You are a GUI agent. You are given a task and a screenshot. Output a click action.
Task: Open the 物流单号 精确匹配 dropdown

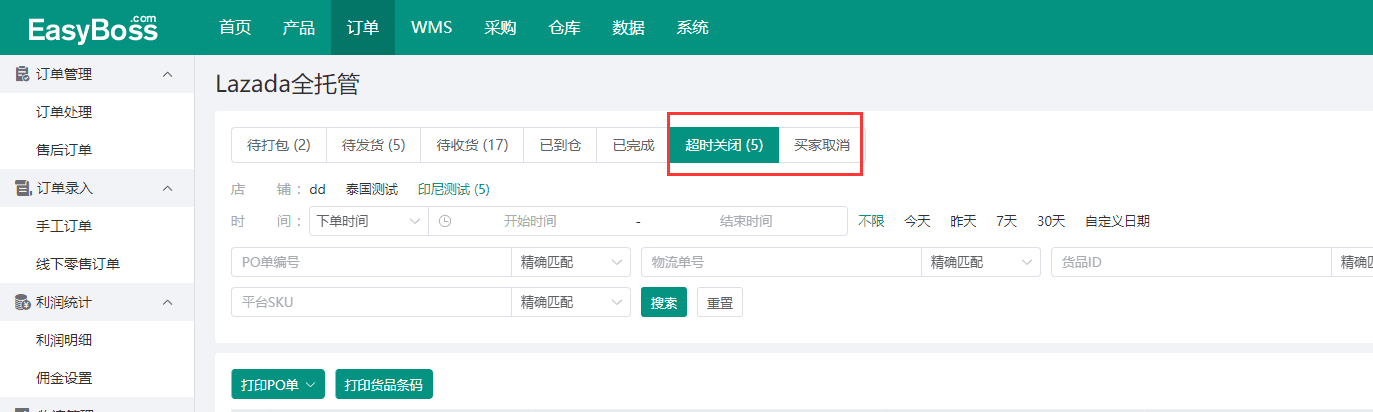980,262
